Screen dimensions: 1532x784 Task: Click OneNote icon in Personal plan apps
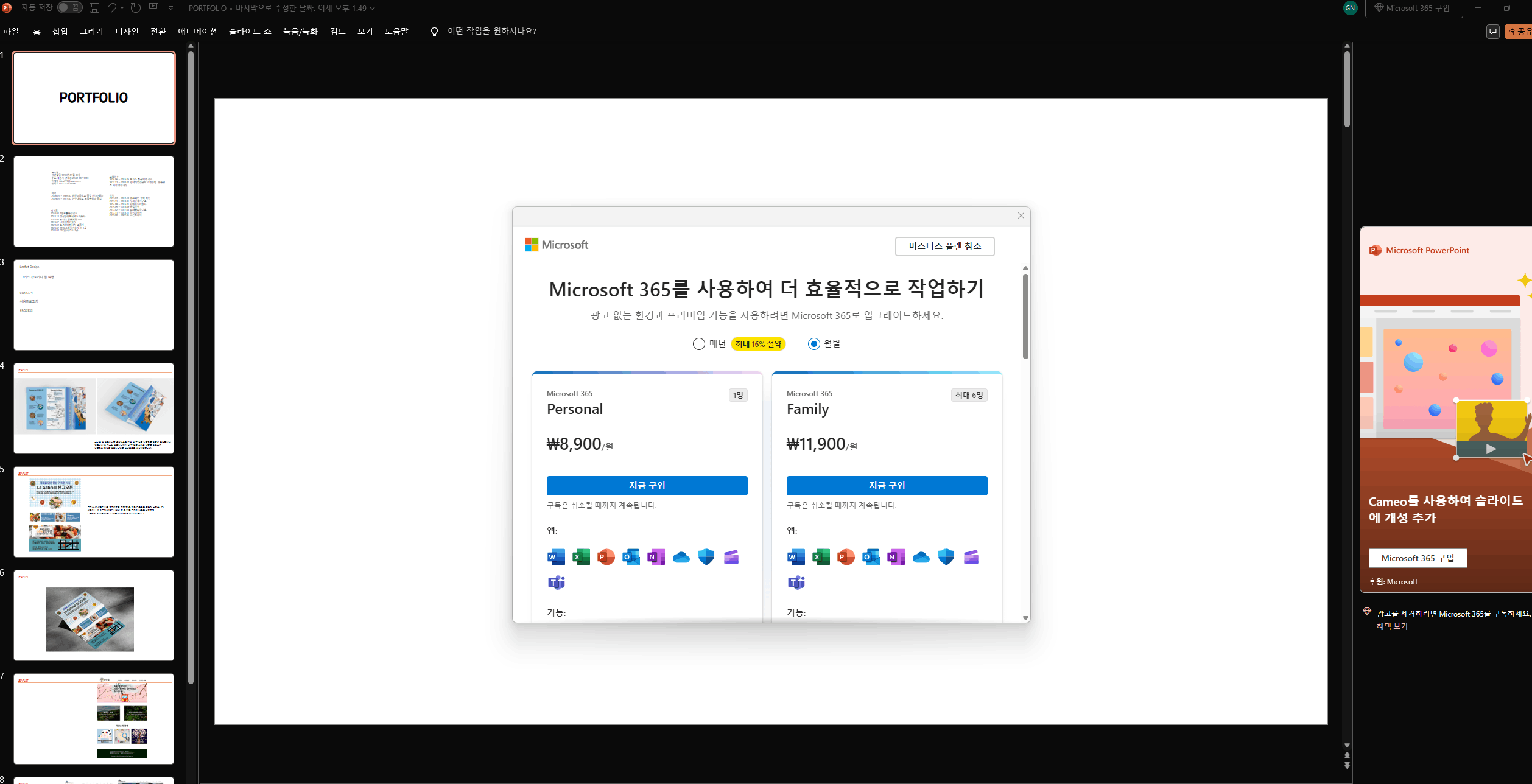tap(656, 557)
